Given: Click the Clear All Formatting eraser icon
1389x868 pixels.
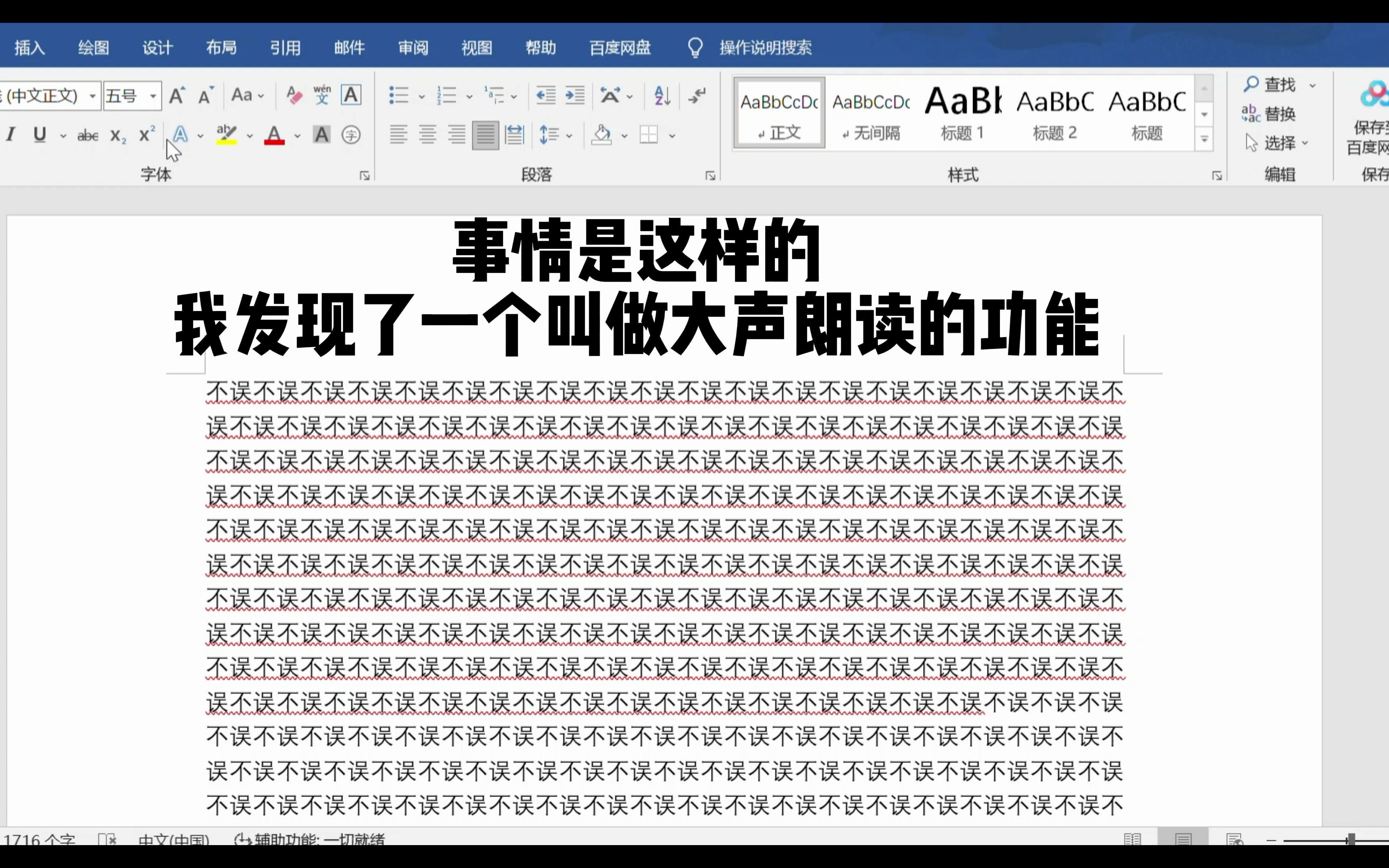Looking at the screenshot, I should (294, 95).
